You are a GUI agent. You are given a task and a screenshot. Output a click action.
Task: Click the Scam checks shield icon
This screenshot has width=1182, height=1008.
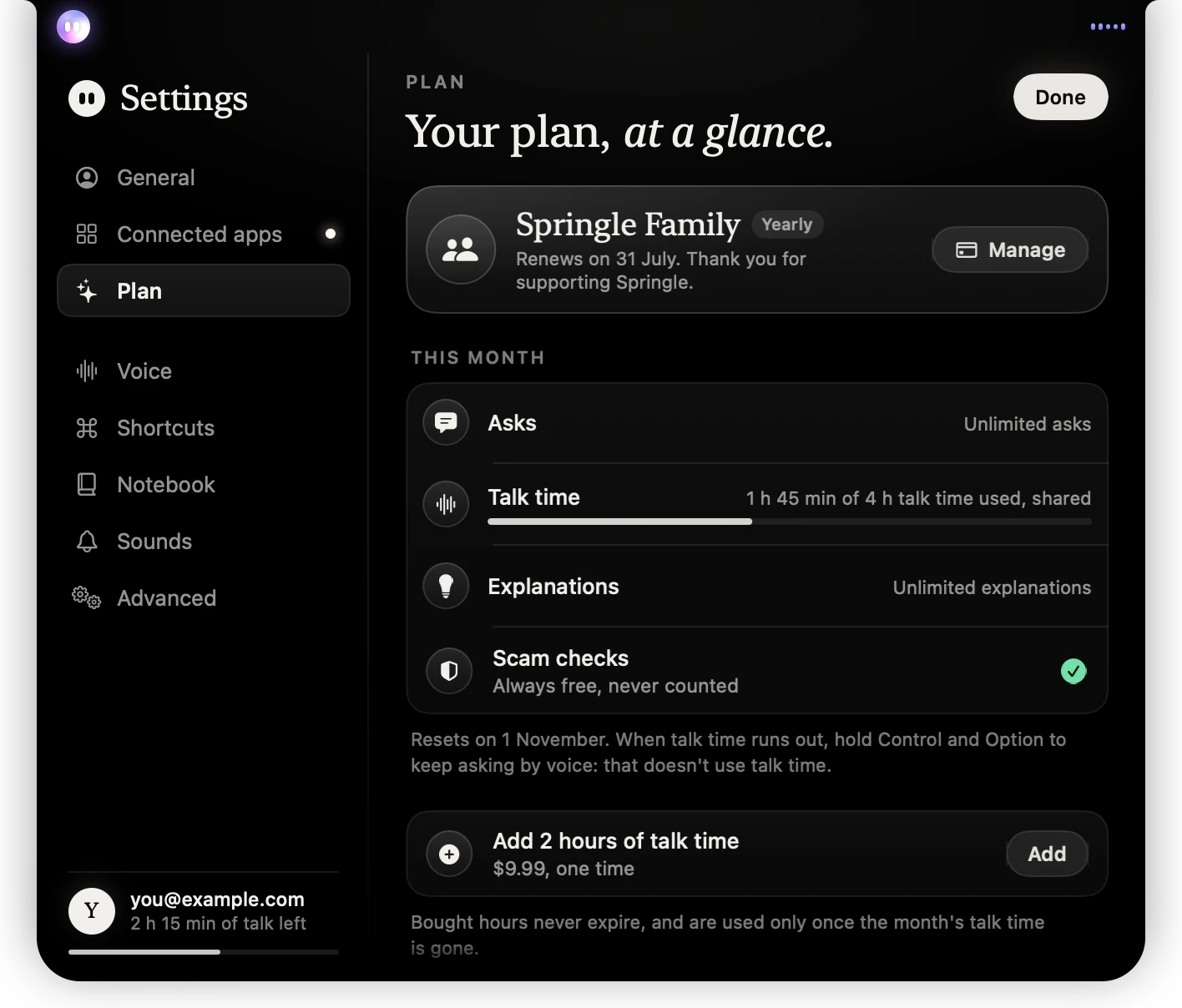click(449, 671)
